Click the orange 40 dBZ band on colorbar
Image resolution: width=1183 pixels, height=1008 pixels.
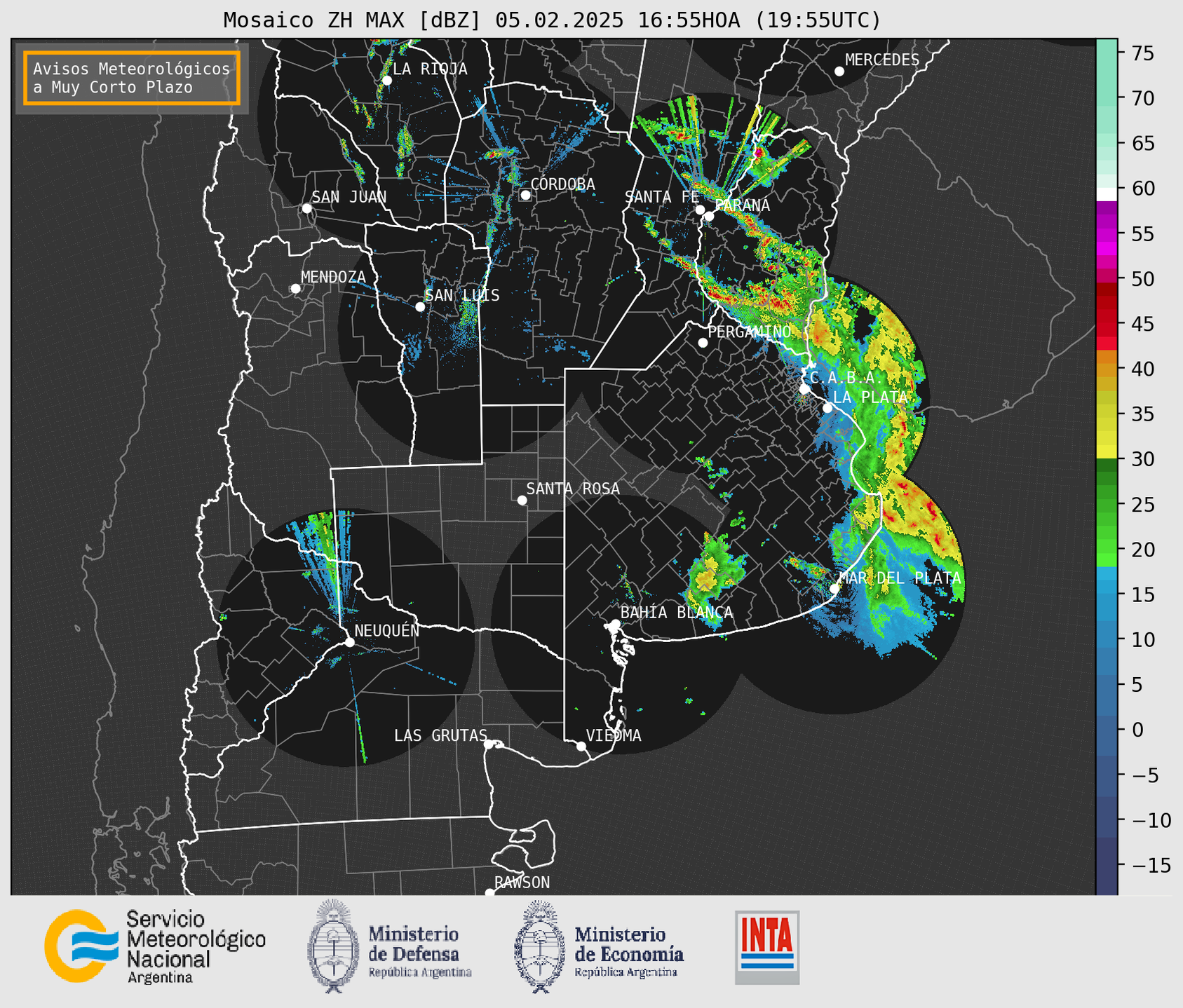pos(1107,369)
